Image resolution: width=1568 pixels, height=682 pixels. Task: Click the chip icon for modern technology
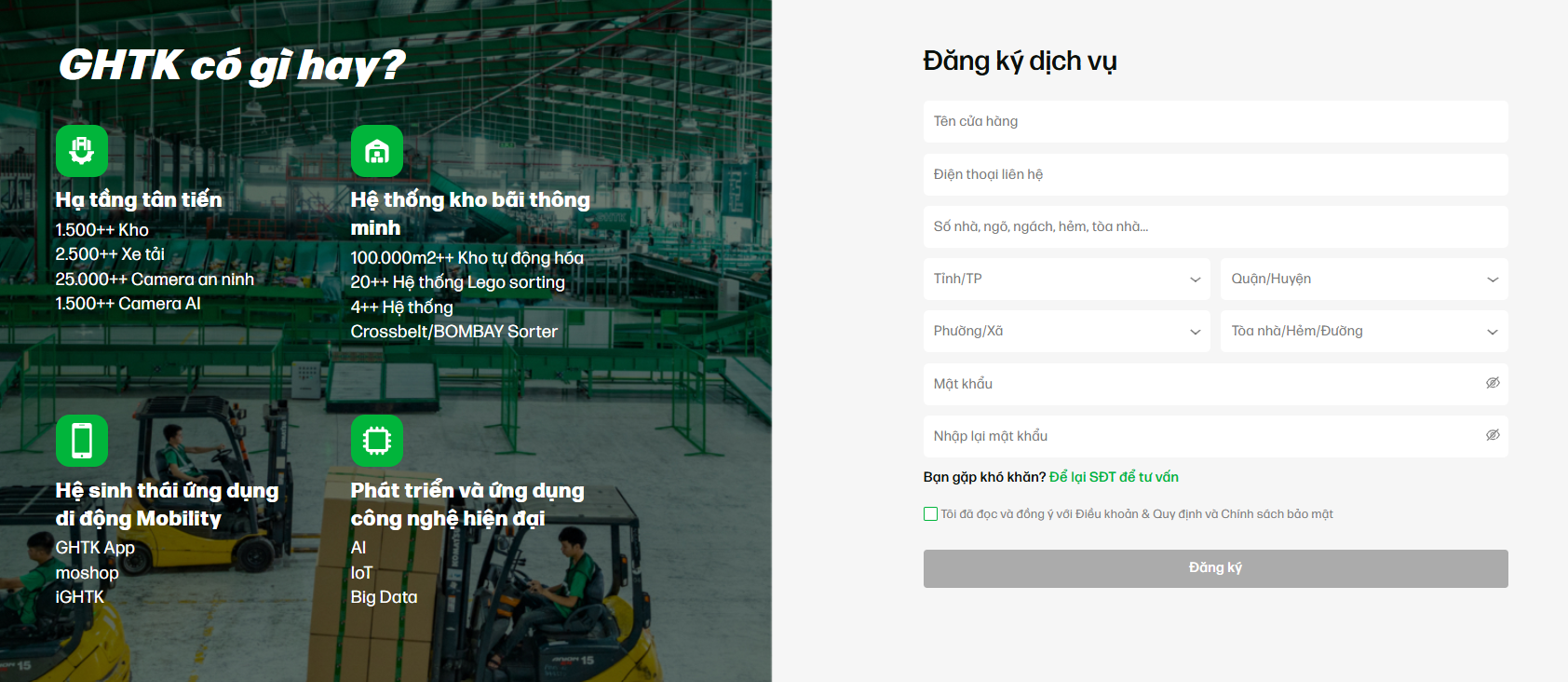click(x=377, y=441)
